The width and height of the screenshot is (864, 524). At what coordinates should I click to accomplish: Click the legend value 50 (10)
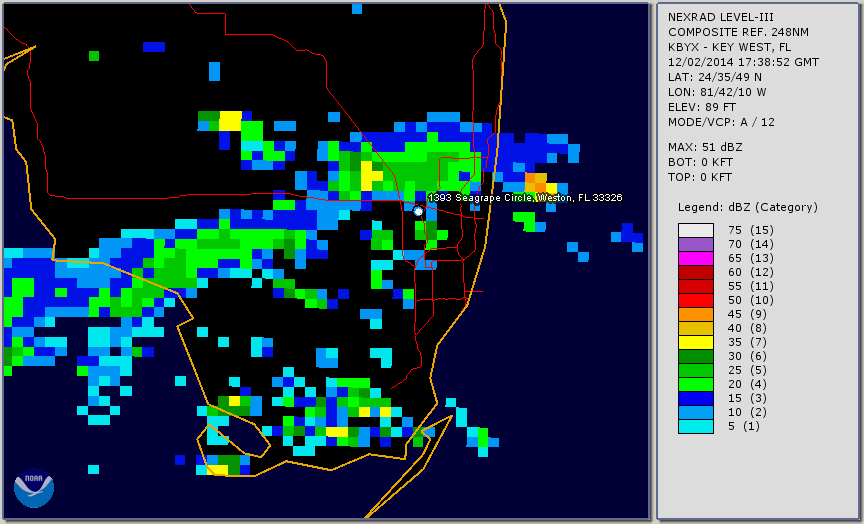pyautogui.click(x=750, y=300)
